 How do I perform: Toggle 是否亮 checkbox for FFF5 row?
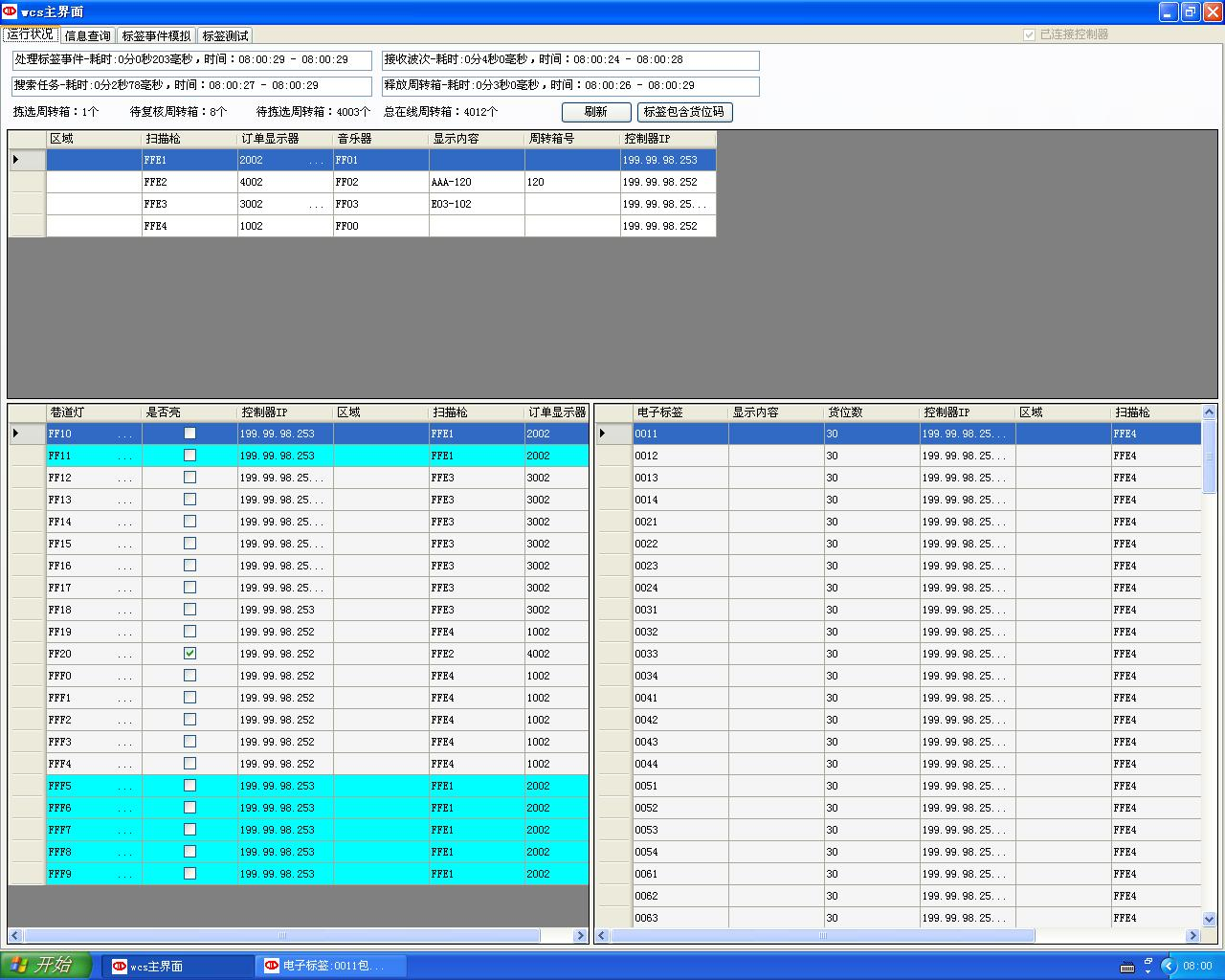(x=189, y=786)
